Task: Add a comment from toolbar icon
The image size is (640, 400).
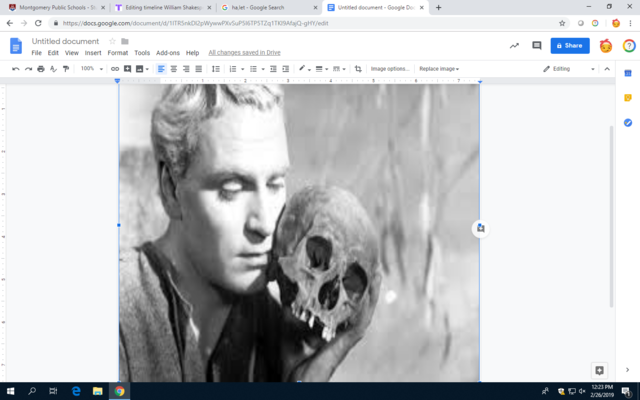Action: 127,69
